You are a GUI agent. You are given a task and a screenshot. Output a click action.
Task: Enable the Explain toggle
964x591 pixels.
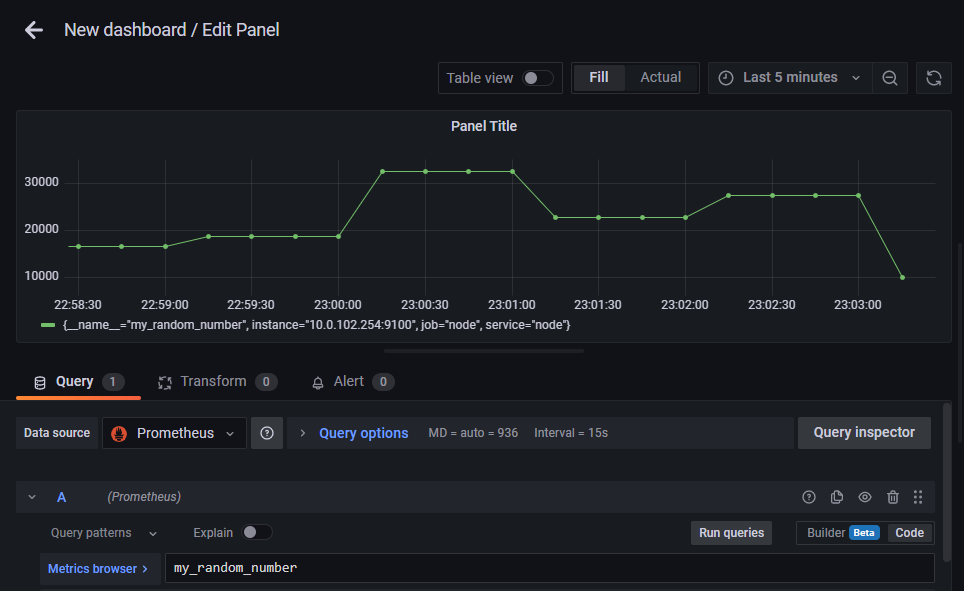pos(256,533)
